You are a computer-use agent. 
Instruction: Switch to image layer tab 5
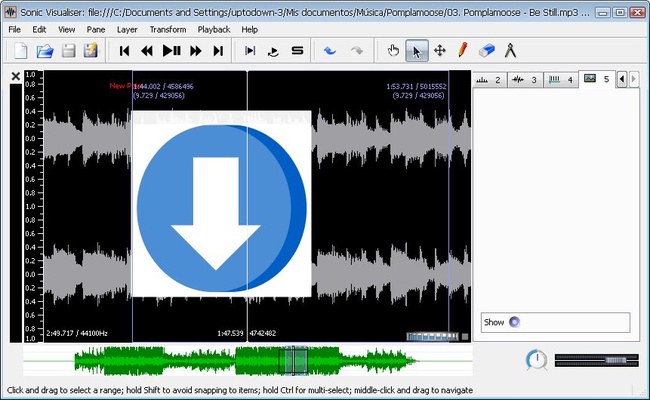597,79
